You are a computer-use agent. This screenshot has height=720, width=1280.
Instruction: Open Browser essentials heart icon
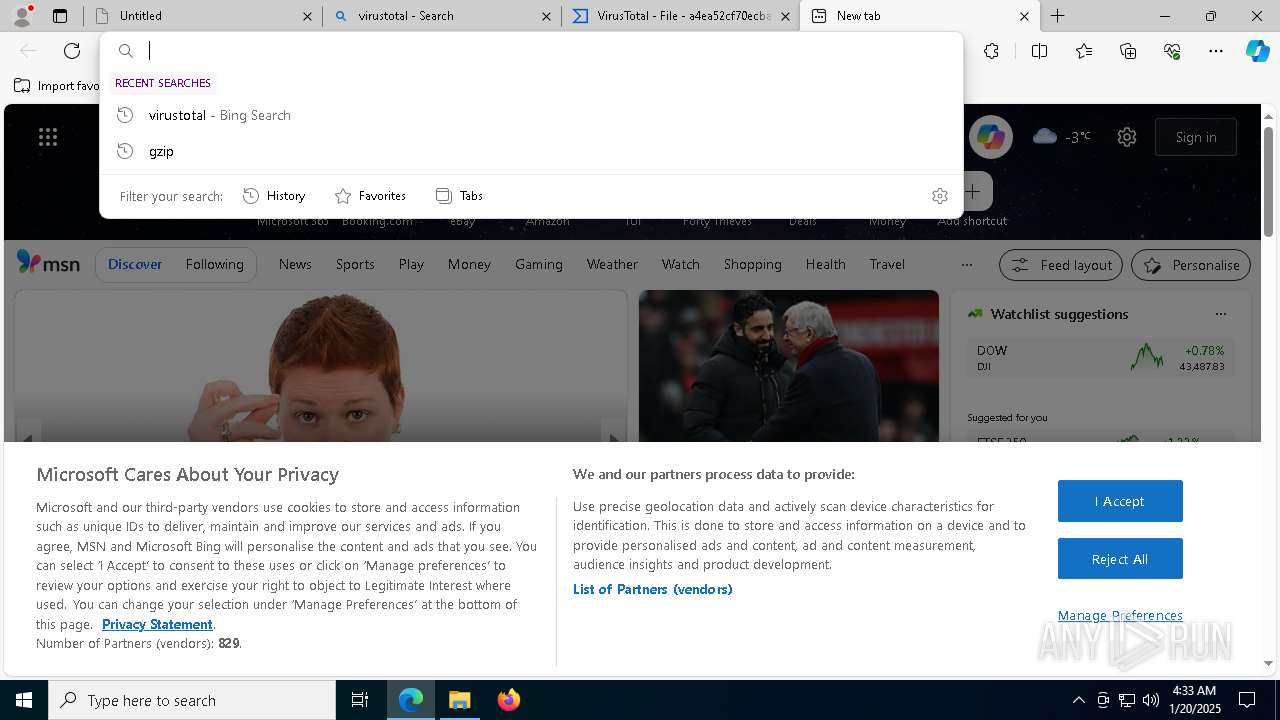pyautogui.click(x=1172, y=51)
